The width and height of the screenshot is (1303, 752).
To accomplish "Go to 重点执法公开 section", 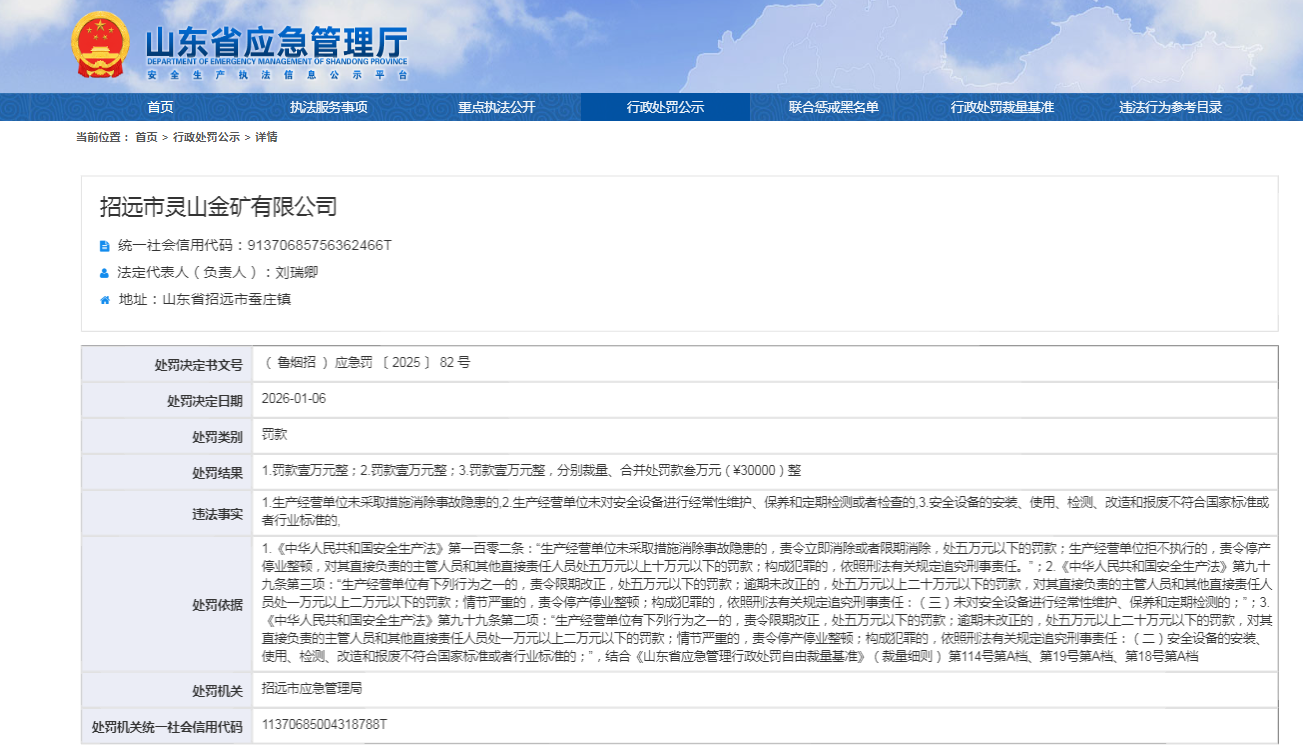I will point(497,107).
